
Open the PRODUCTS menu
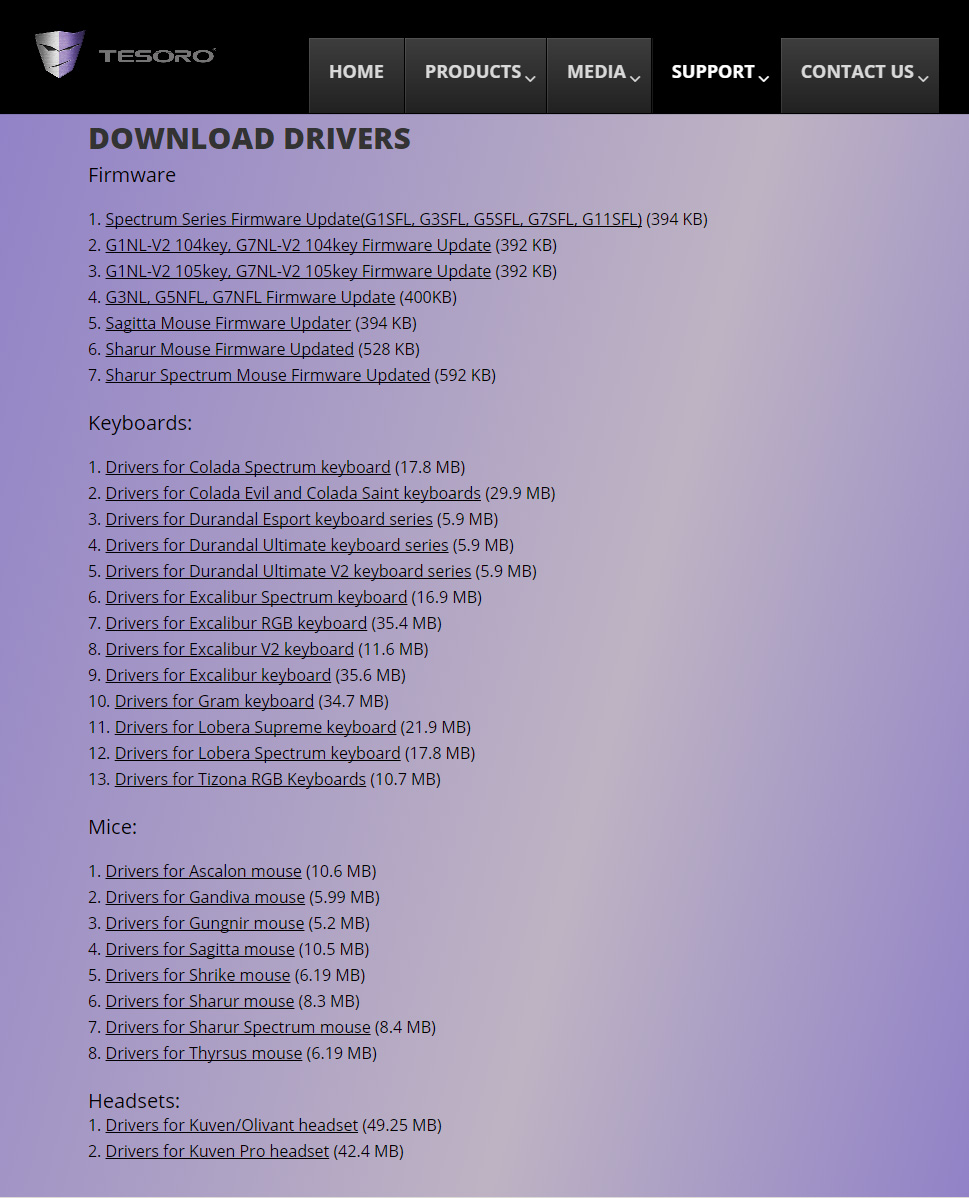[x=475, y=75]
